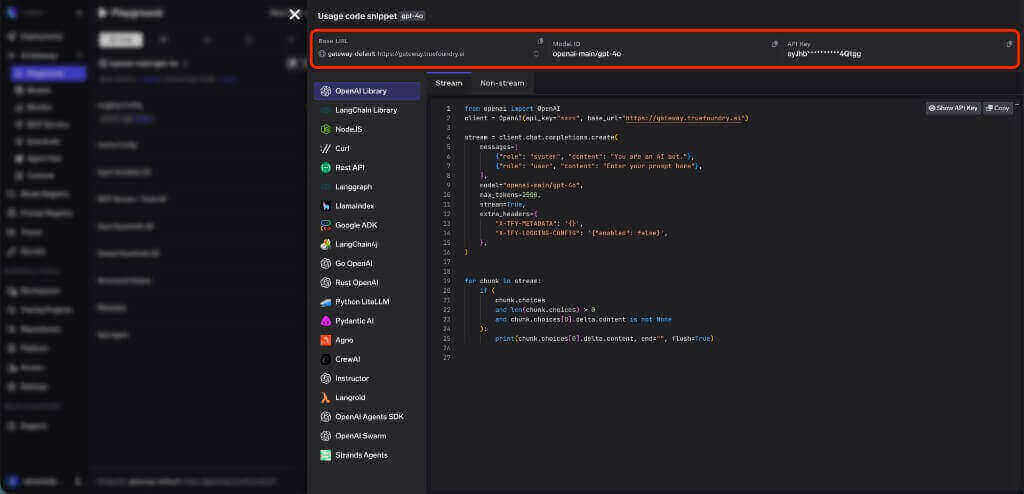Click the gateway-default Base URL field
The image size is (1024, 494).
pos(429,54)
